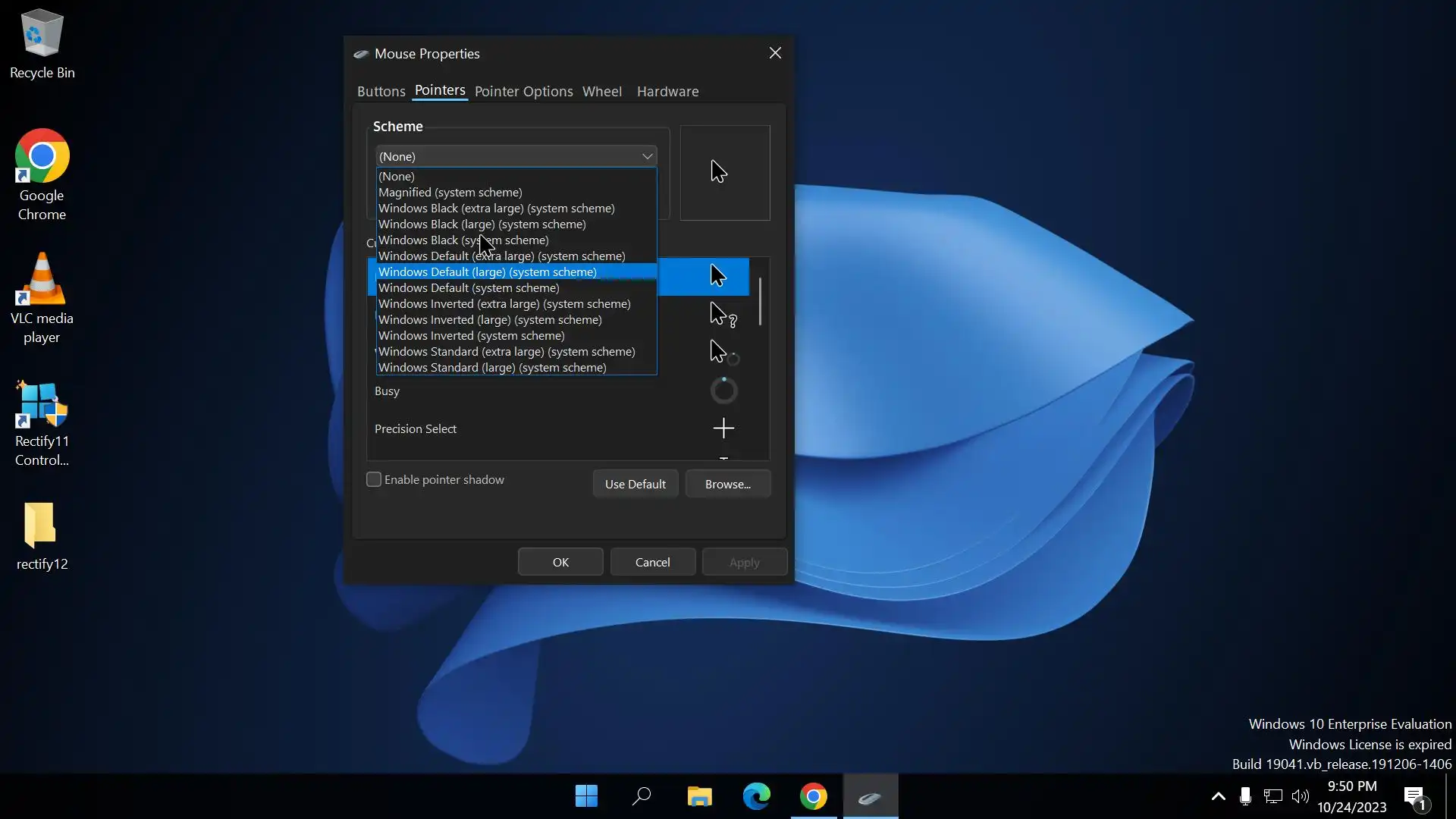Show hidden system tray icons
This screenshot has width=1456, height=819.
1218,796
